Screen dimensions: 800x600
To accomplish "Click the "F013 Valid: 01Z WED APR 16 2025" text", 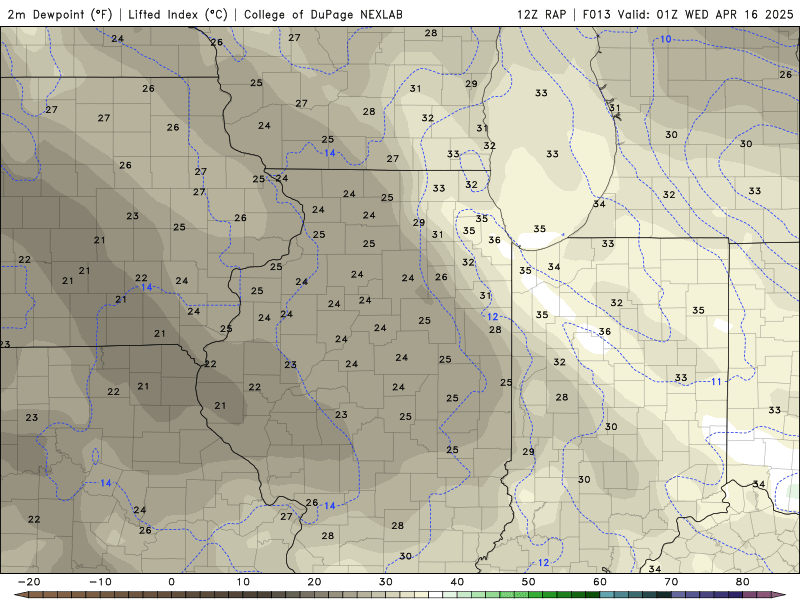I will (688, 14).
